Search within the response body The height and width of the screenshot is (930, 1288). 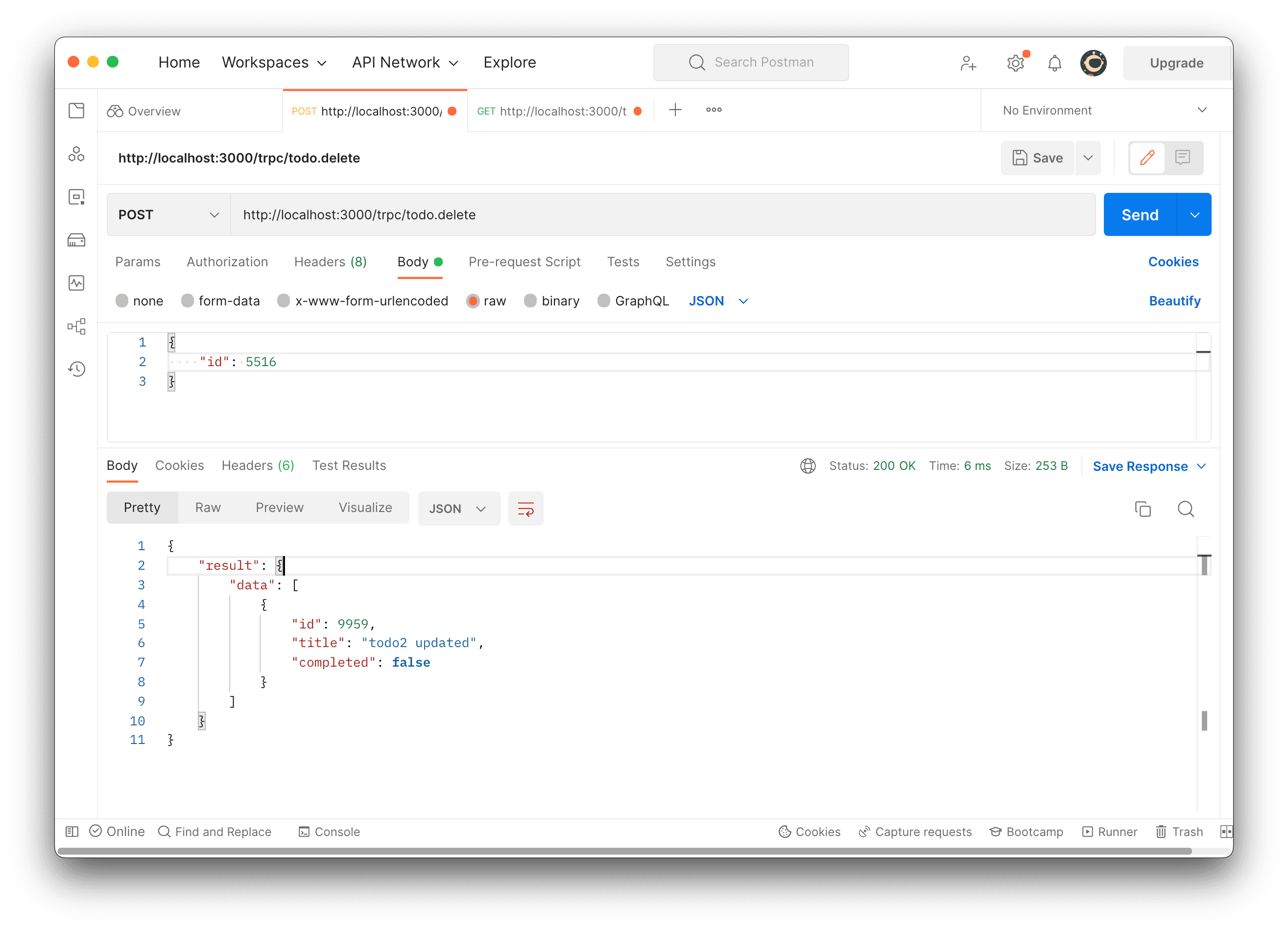tap(1186, 509)
